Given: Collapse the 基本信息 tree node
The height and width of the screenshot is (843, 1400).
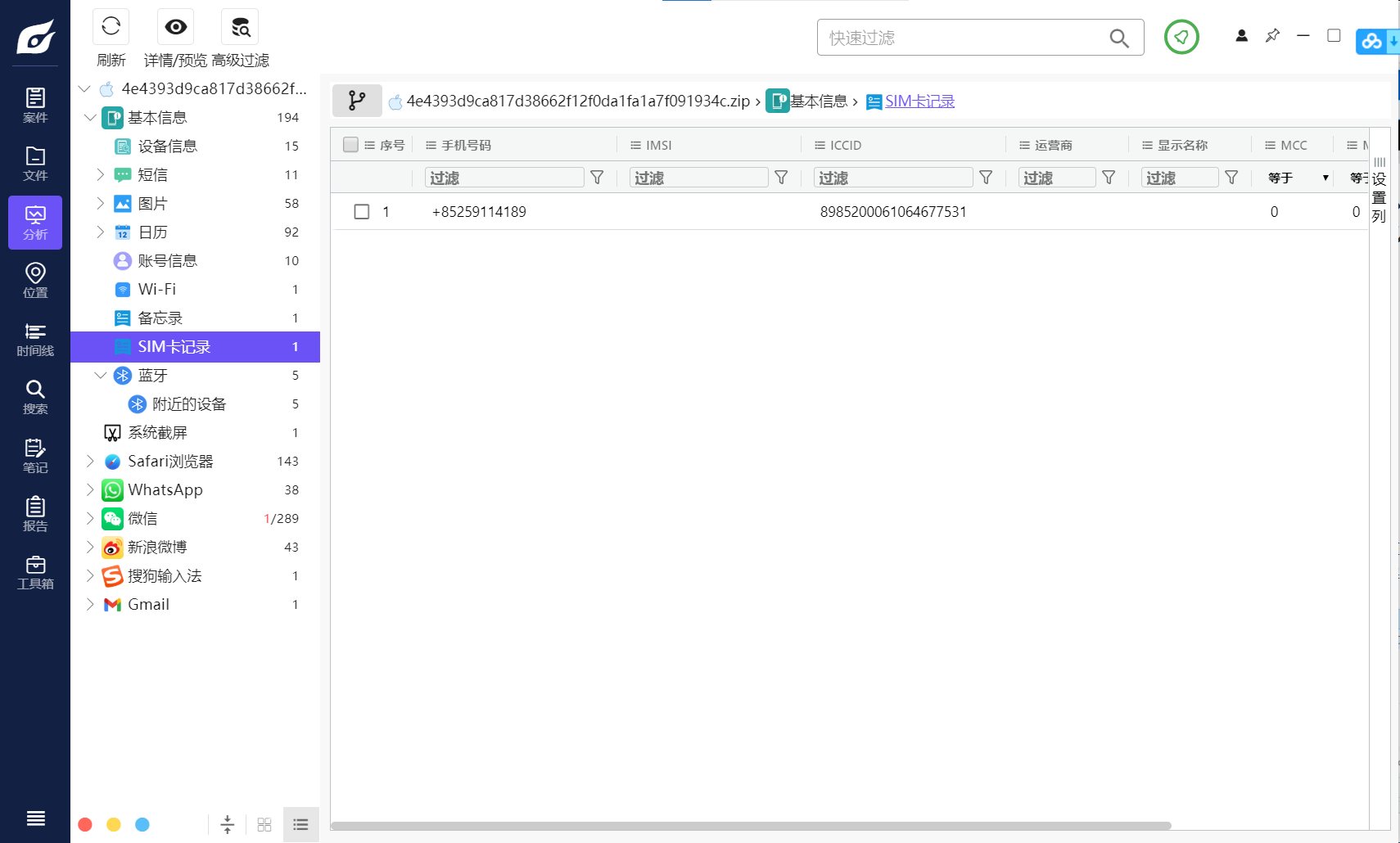Looking at the screenshot, I should tap(90, 117).
